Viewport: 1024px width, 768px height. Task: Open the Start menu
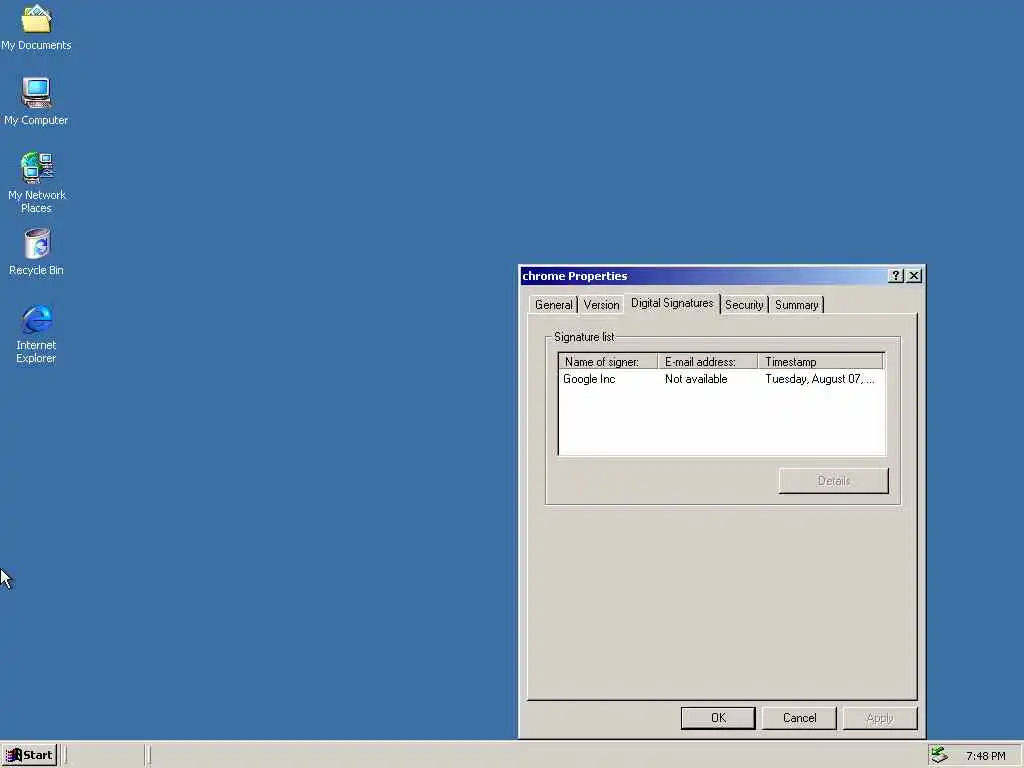pyautogui.click(x=29, y=755)
